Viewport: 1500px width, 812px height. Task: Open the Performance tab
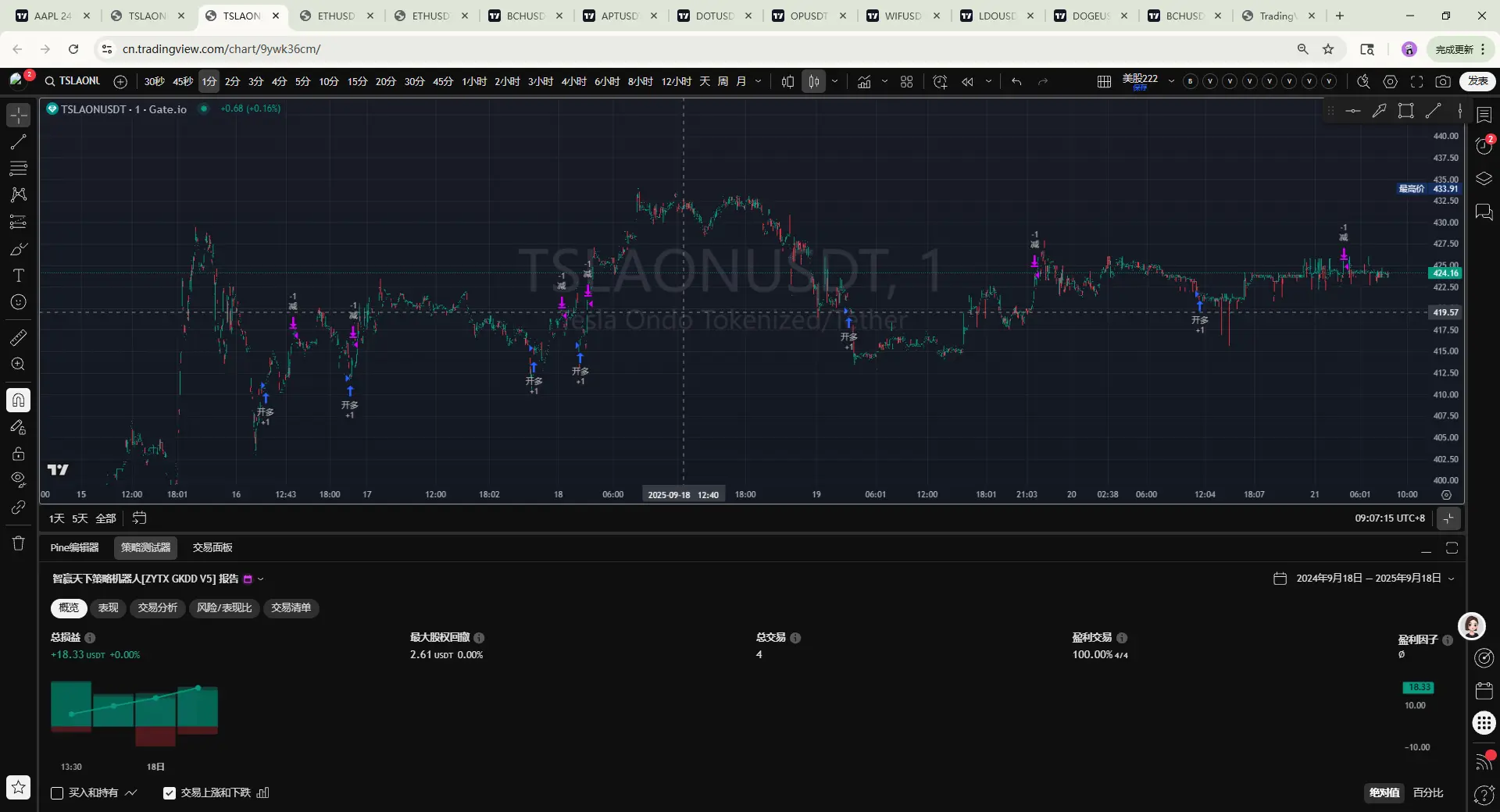pos(108,608)
